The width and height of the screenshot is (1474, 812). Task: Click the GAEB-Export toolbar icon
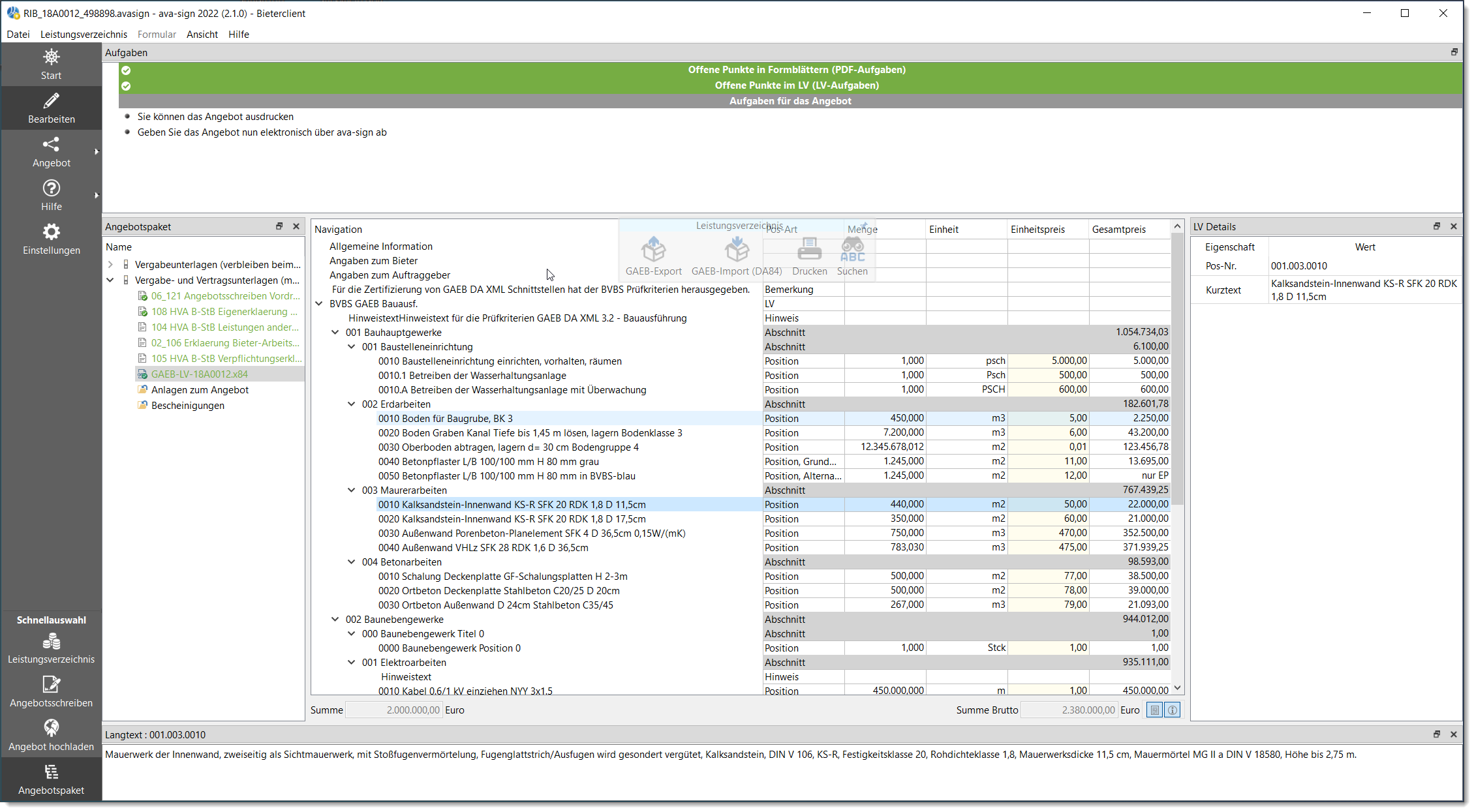coord(653,249)
